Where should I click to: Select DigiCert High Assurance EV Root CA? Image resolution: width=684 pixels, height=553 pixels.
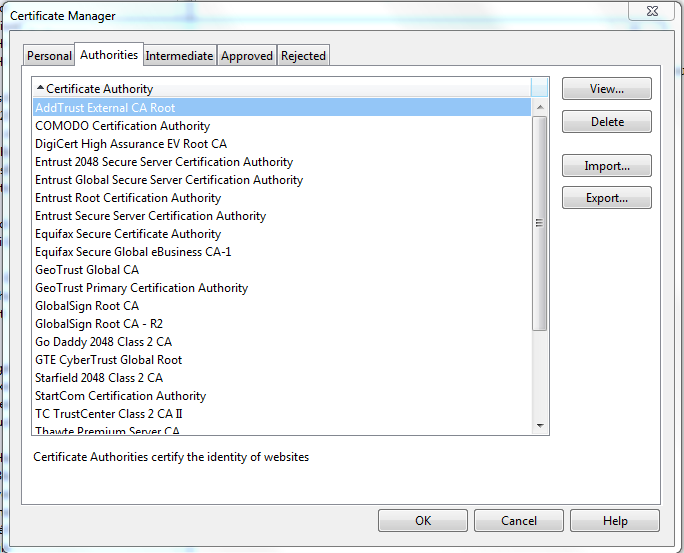[x=282, y=144]
